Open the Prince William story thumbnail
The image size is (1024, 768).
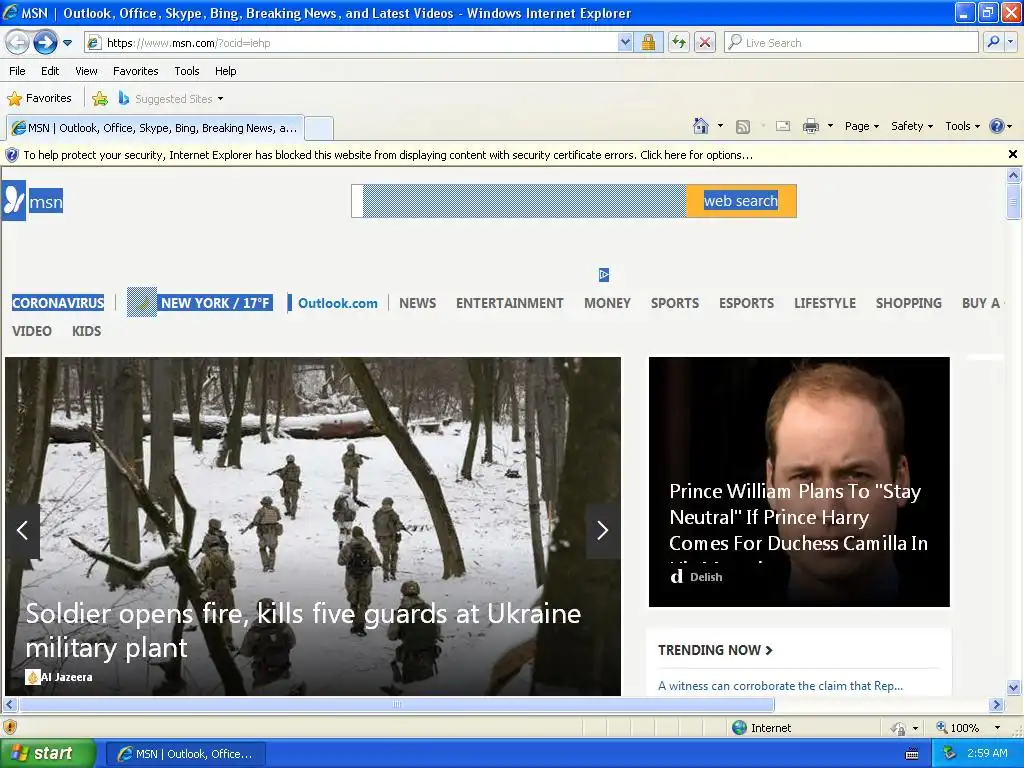(799, 481)
